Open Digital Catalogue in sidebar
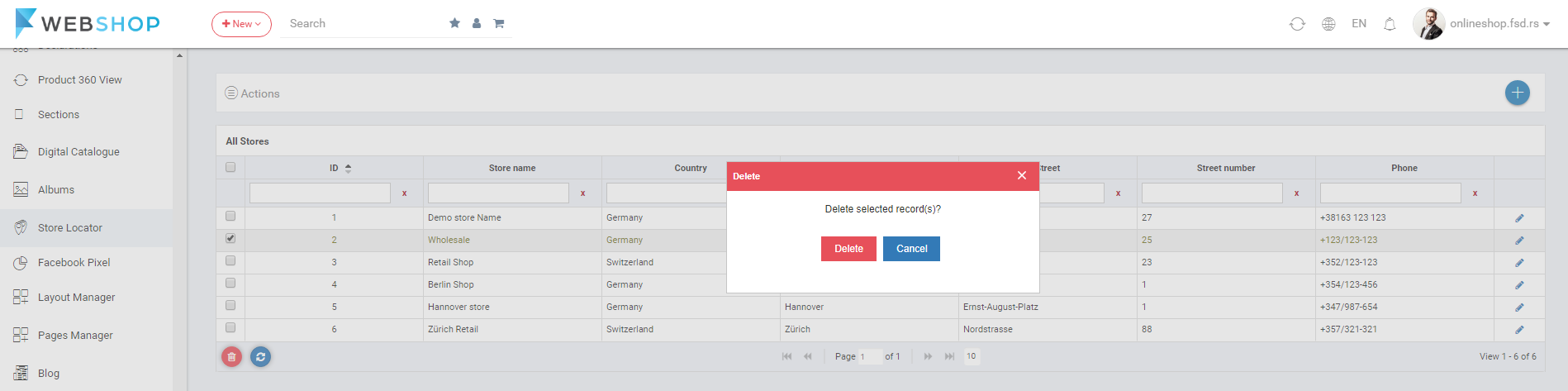This screenshot has width=1568, height=391. 78,152
